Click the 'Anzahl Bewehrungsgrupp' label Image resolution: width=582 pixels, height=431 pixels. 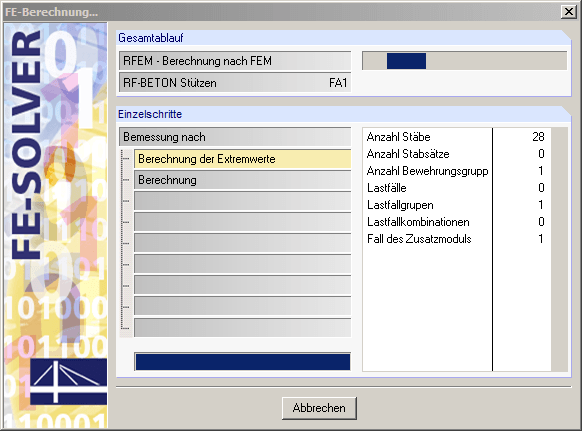pyautogui.click(x=427, y=171)
